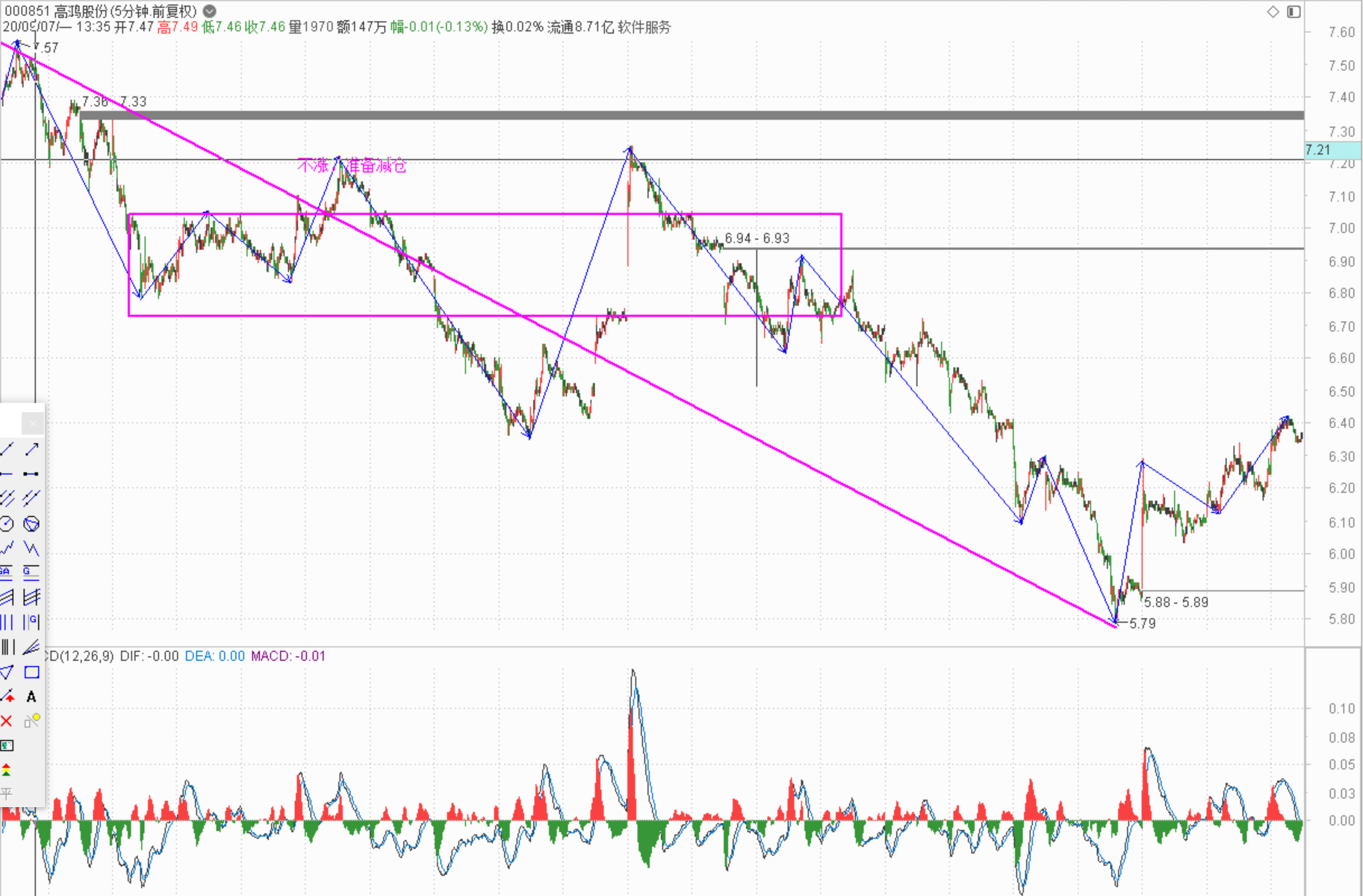Select the horizontal line segment tool
This screenshot has height=896, width=1363.
31,473
